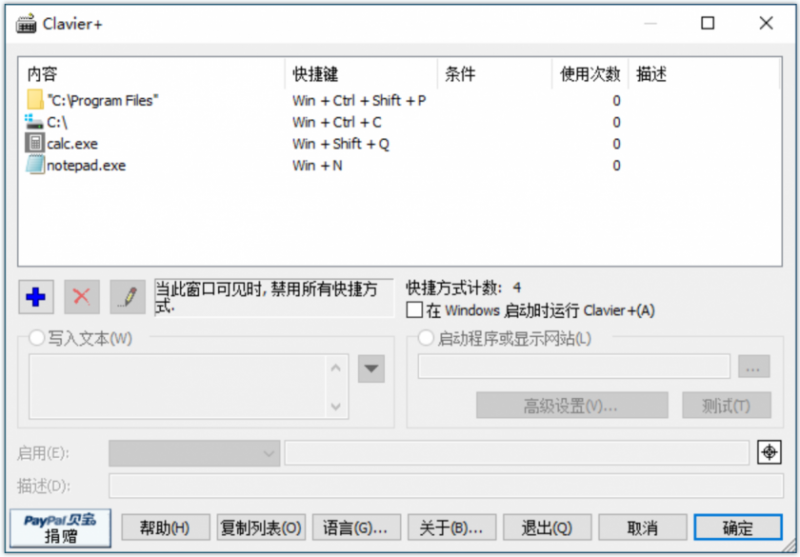The width and height of the screenshot is (800, 557).
Task: Select the "C:\Program Files" row
Action: point(400,100)
